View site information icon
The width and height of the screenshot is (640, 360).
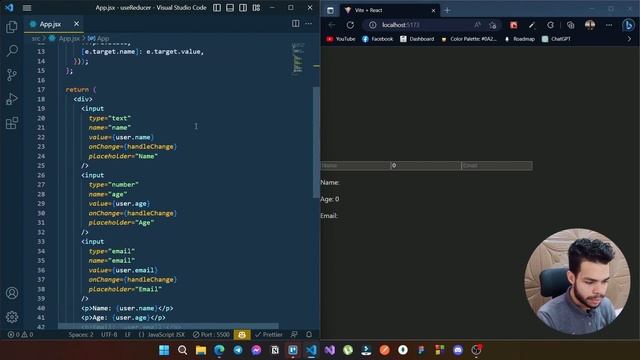(372, 25)
